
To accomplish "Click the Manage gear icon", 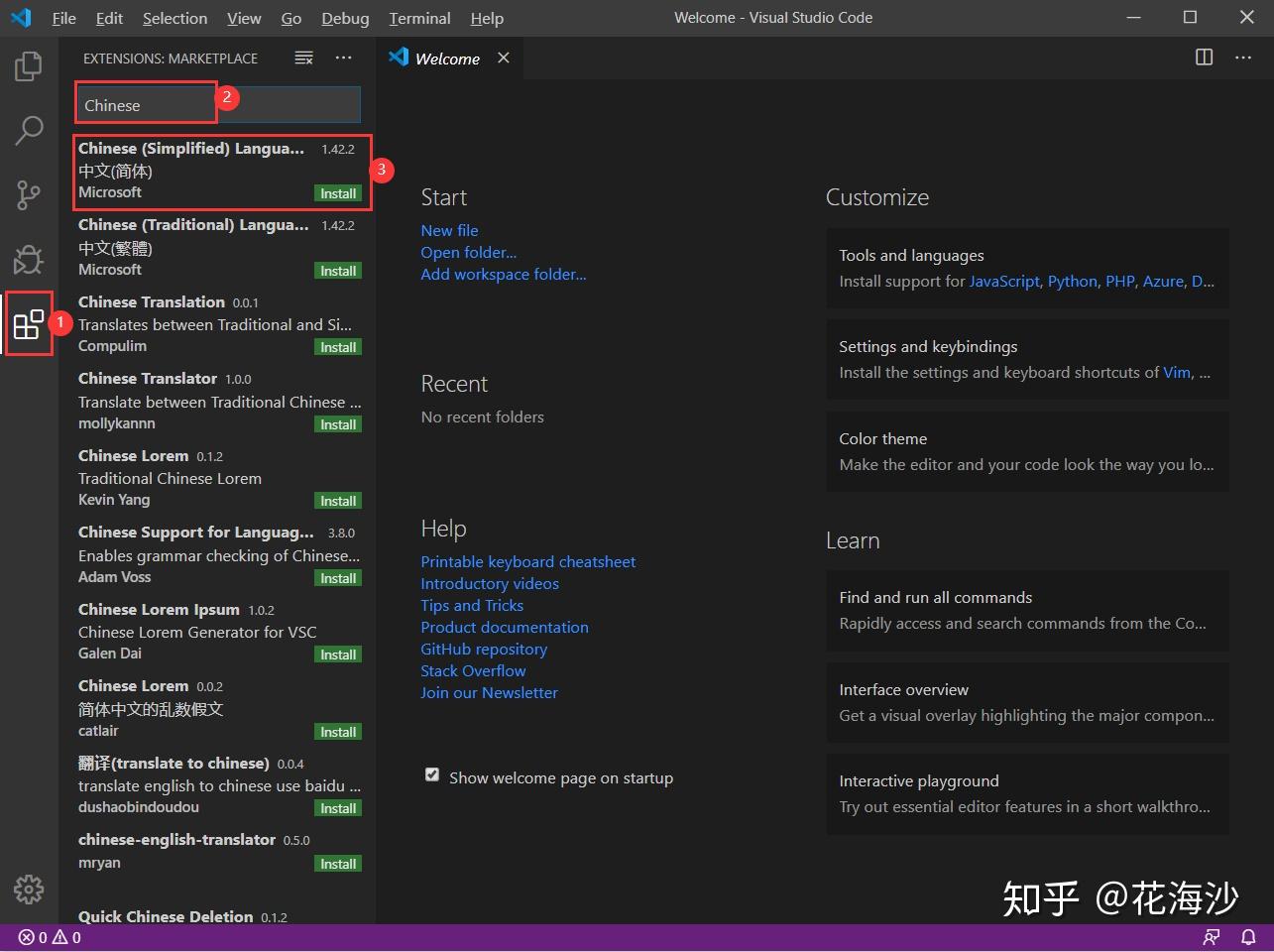I will point(28,890).
